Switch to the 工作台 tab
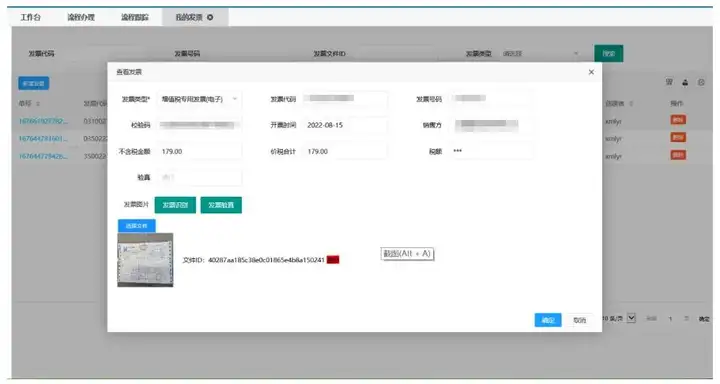The width and height of the screenshot is (720, 384). click(x=30, y=17)
